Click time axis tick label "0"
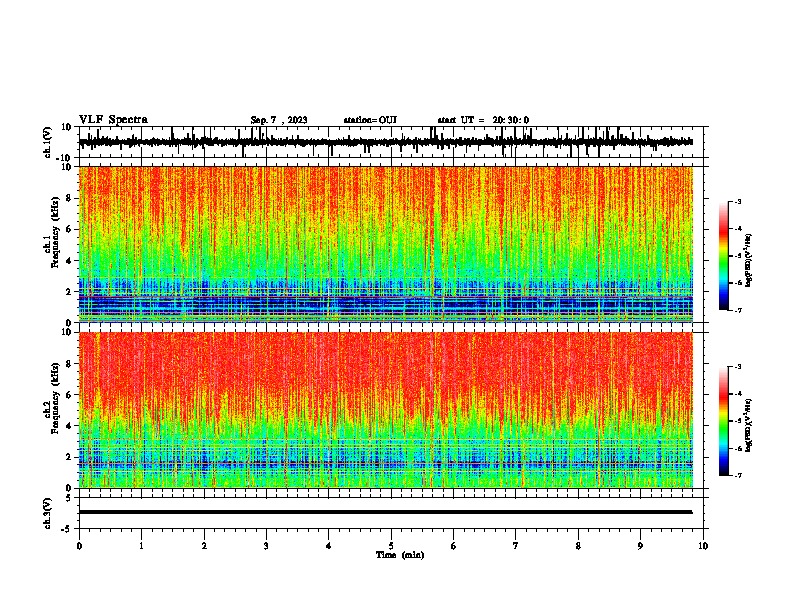Screen dimensions: 792x612 point(79,546)
